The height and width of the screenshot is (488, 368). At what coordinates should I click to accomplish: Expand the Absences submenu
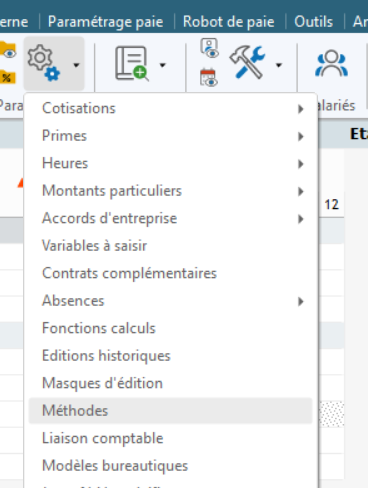coord(170,301)
